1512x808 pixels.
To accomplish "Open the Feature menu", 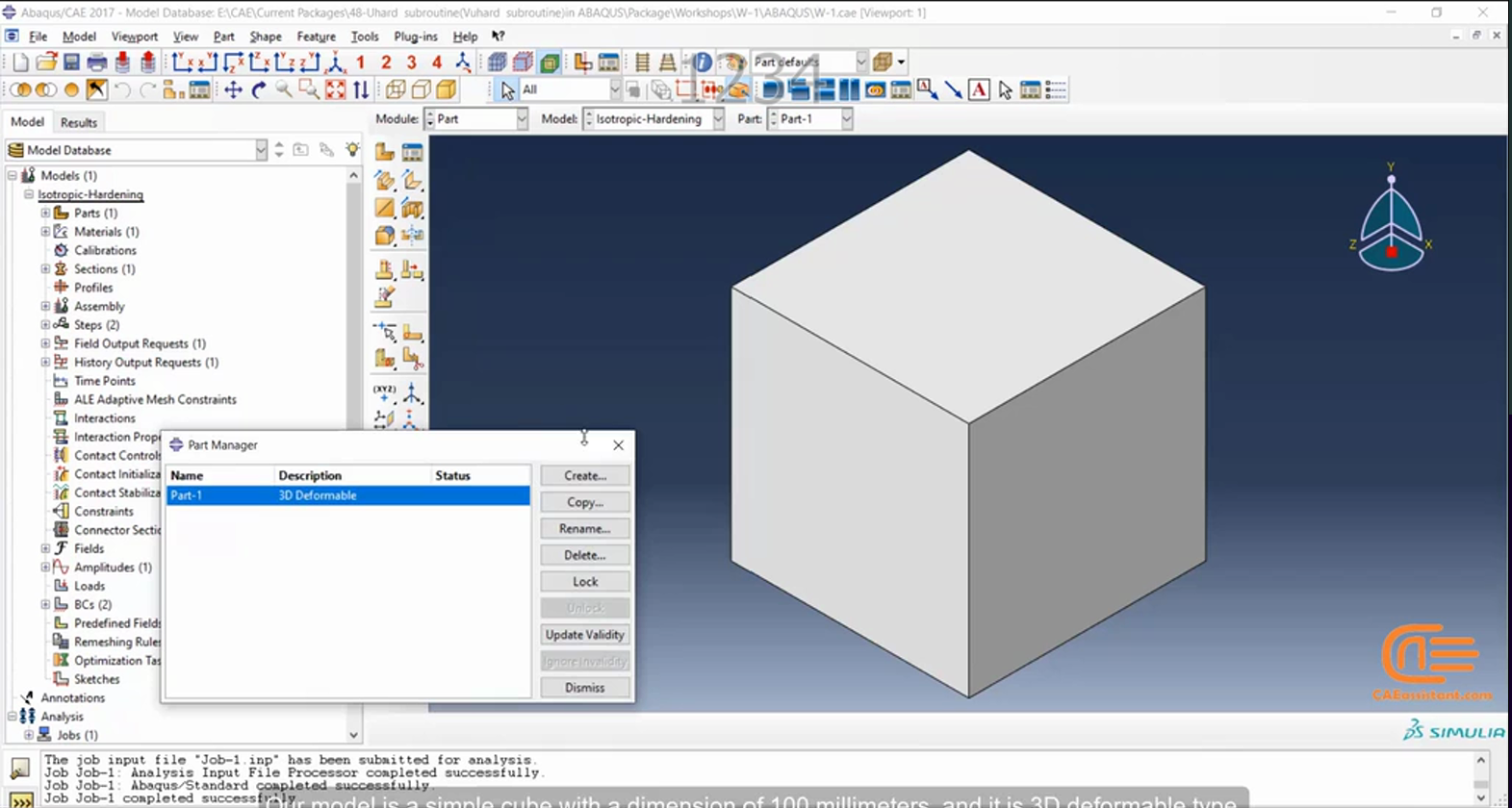I will pos(316,37).
